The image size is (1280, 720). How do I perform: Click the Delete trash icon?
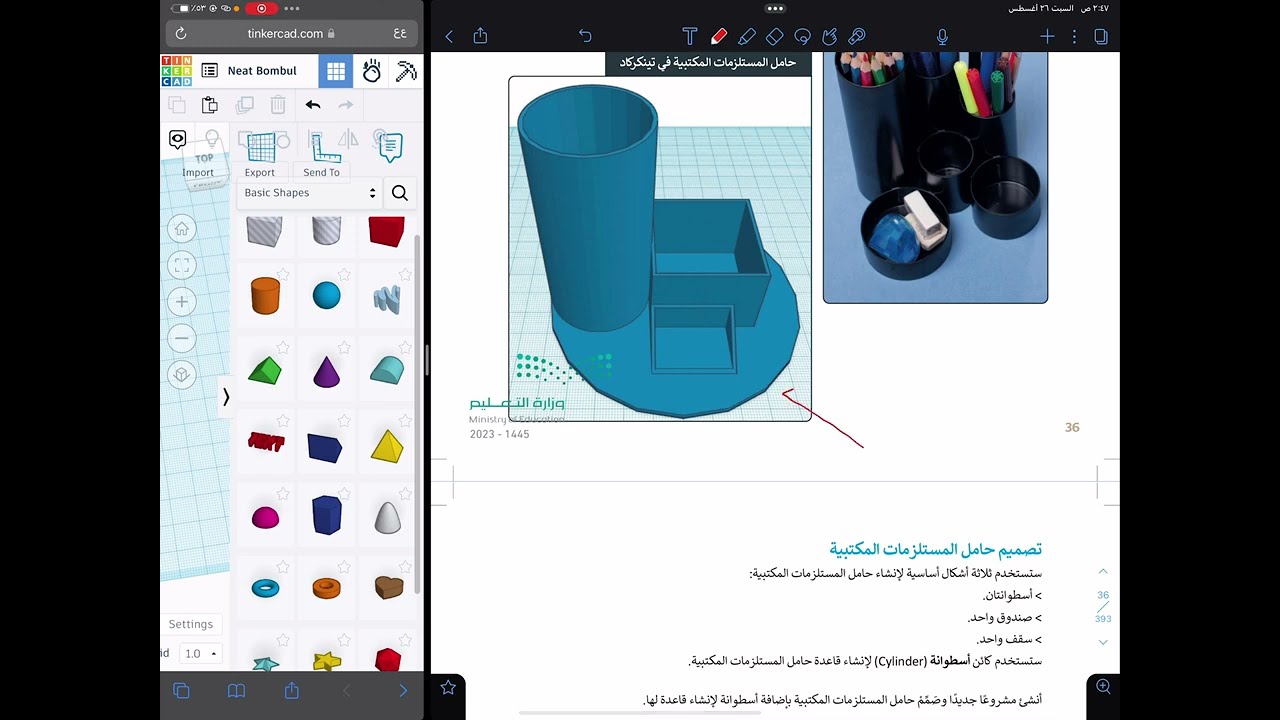pyautogui.click(x=278, y=105)
